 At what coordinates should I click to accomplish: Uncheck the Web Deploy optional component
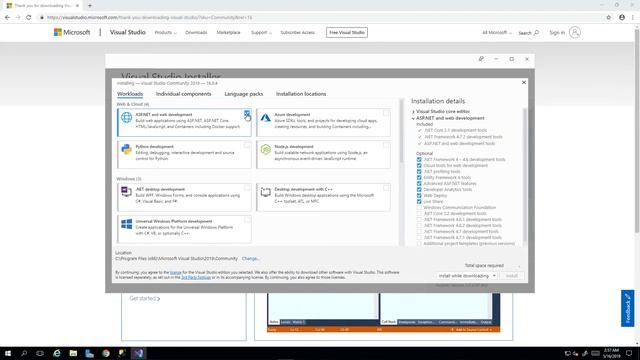tap(419, 196)
